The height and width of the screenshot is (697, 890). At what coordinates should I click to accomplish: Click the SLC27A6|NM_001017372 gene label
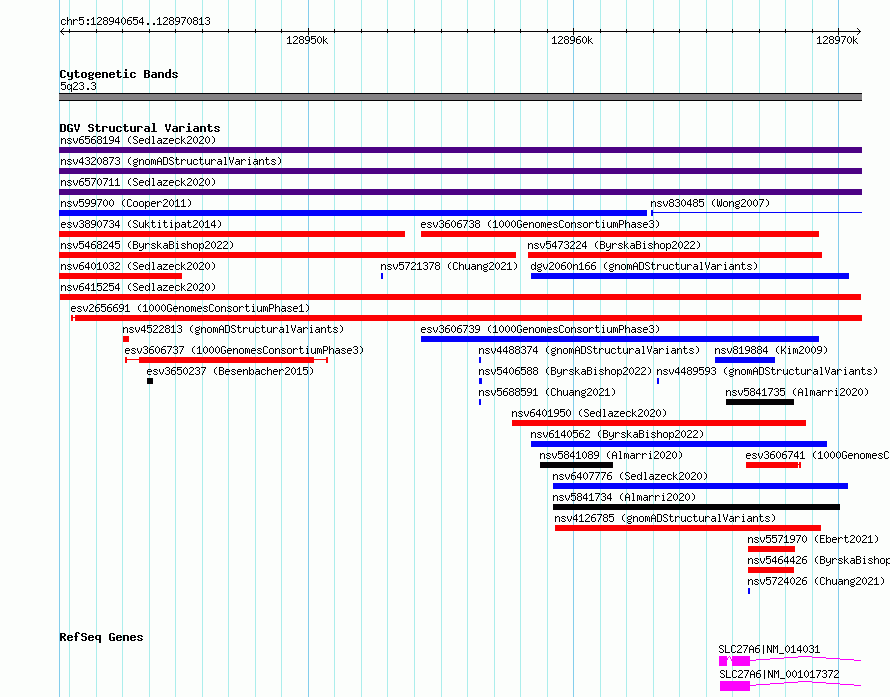tap(779, 674)
